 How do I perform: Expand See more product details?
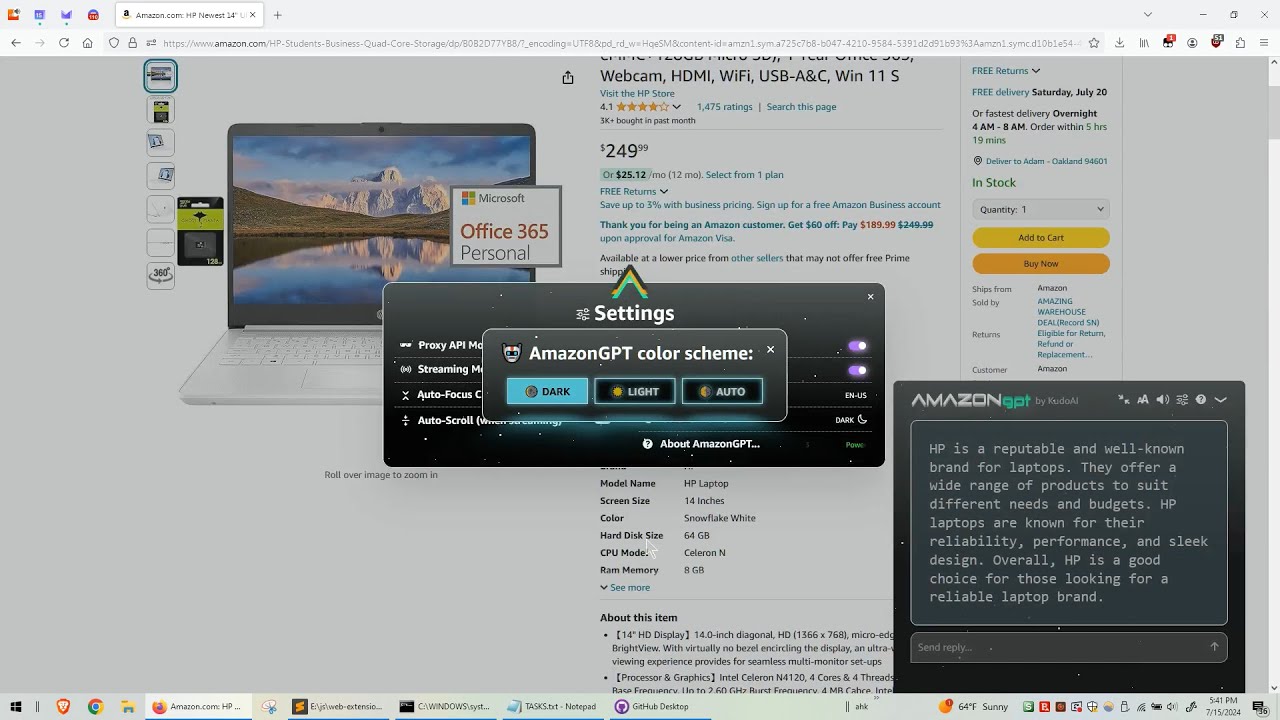tap(625, 587)
